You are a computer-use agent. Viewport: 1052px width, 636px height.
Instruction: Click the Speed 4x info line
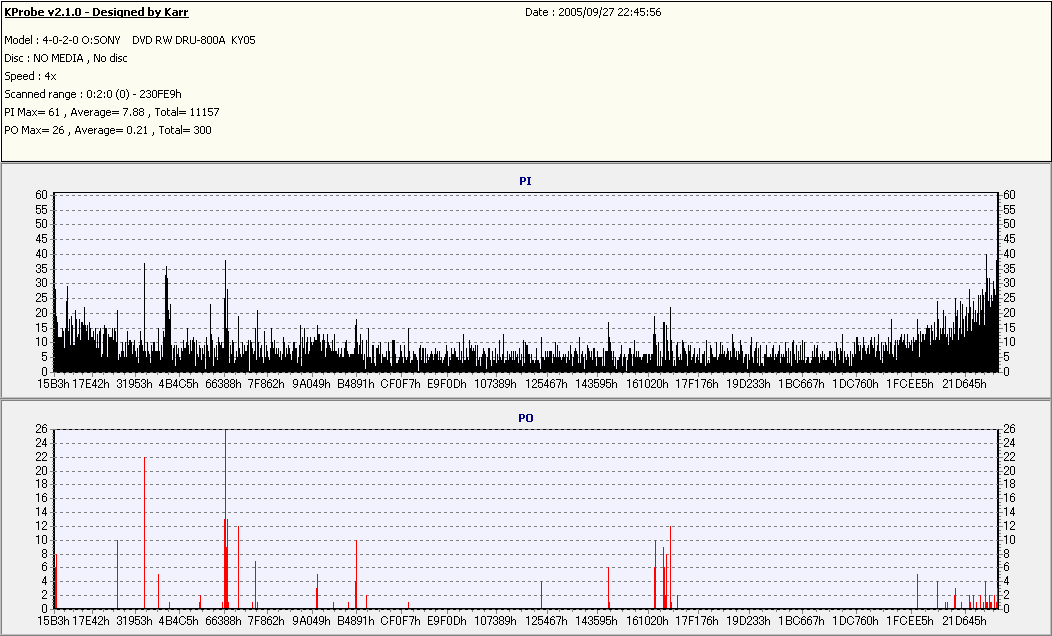[30, 76]
